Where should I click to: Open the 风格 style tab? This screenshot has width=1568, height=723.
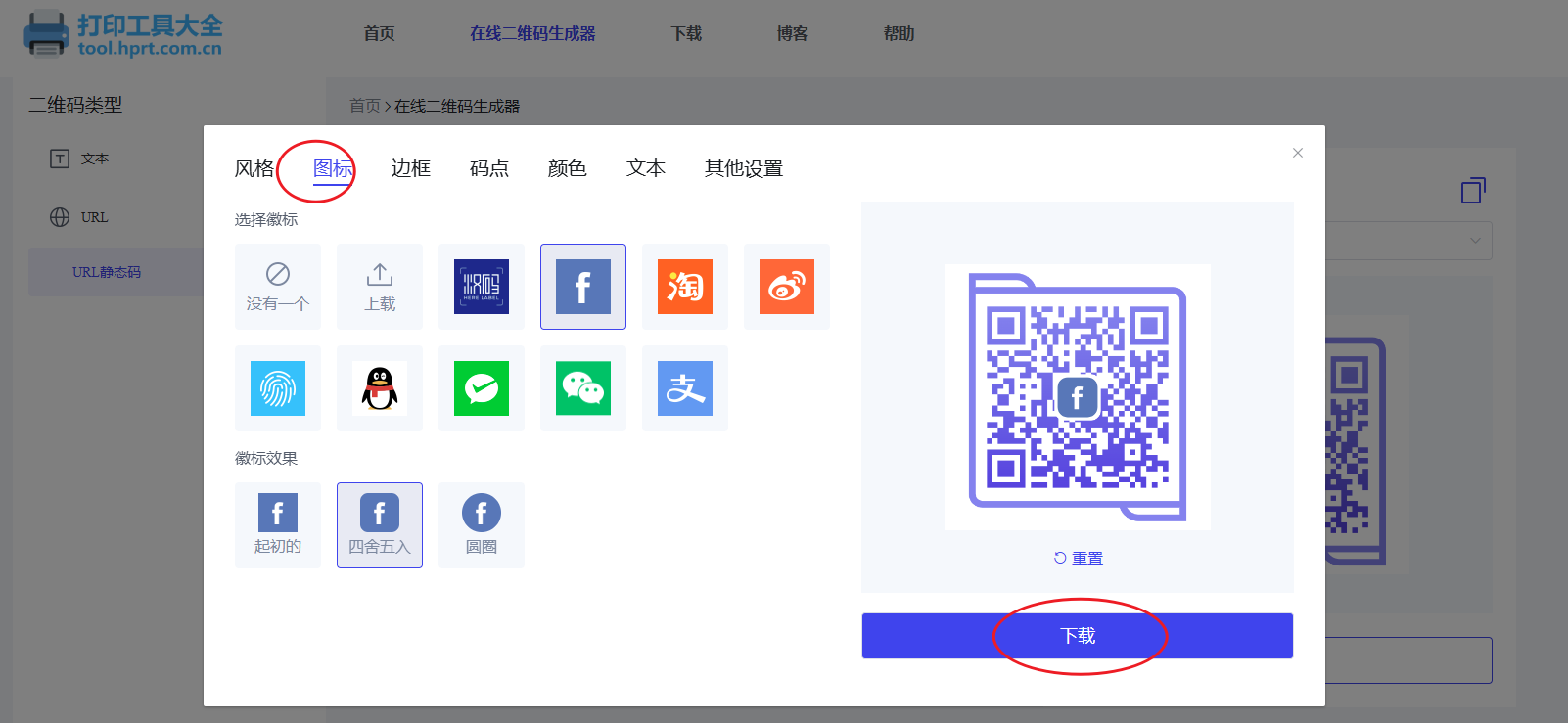(x=254, y=168)
